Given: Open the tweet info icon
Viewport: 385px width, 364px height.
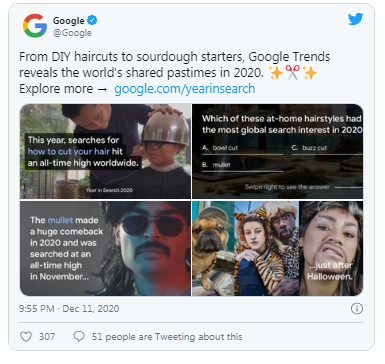Looking at the screenshot, I should tap(357, 309).
